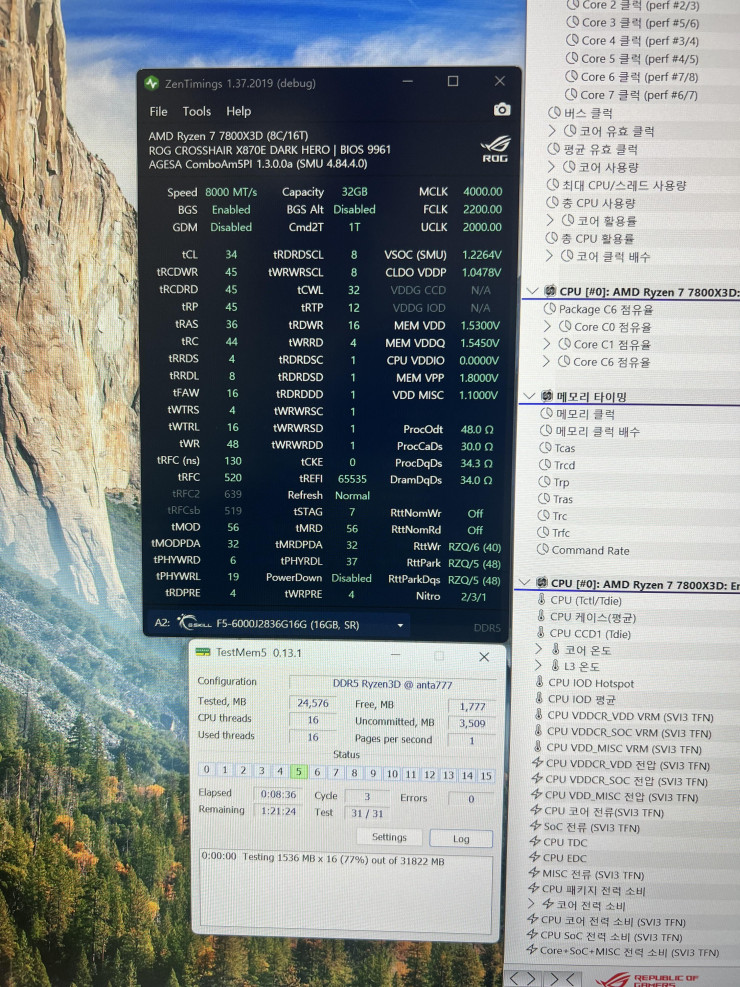740x987 pixels.
Task: Click the tREFI value 65535
Action: click(x=352, y=478)
